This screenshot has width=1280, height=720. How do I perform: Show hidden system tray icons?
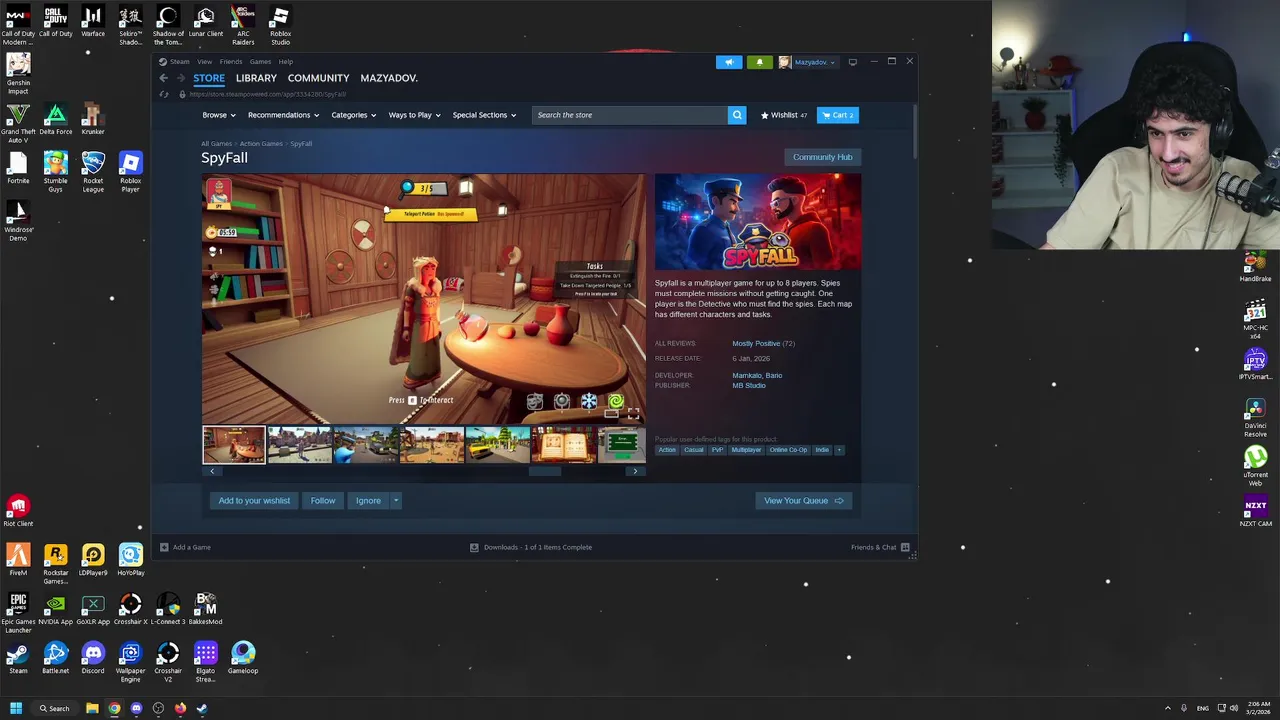click(x=1167, y=708)
